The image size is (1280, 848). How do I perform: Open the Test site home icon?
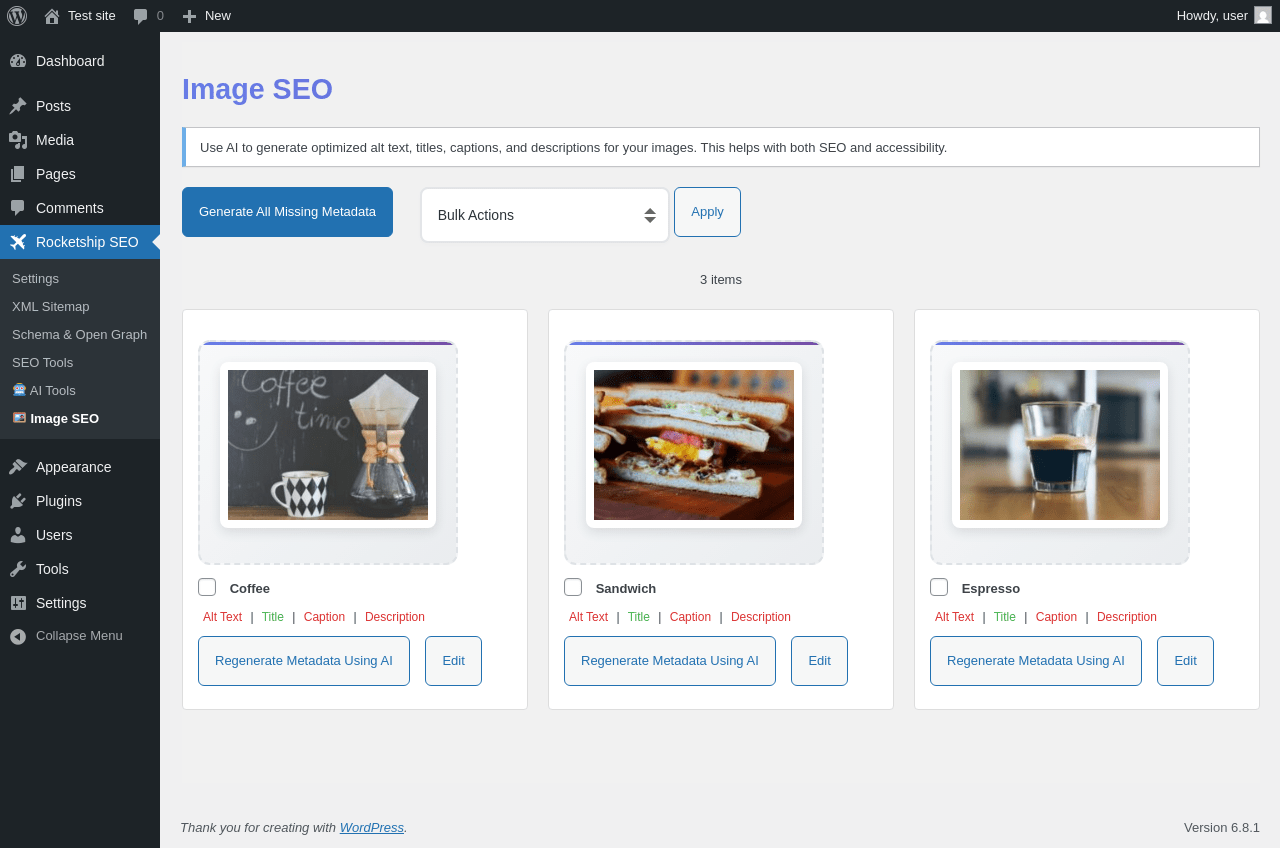point(52,16)
